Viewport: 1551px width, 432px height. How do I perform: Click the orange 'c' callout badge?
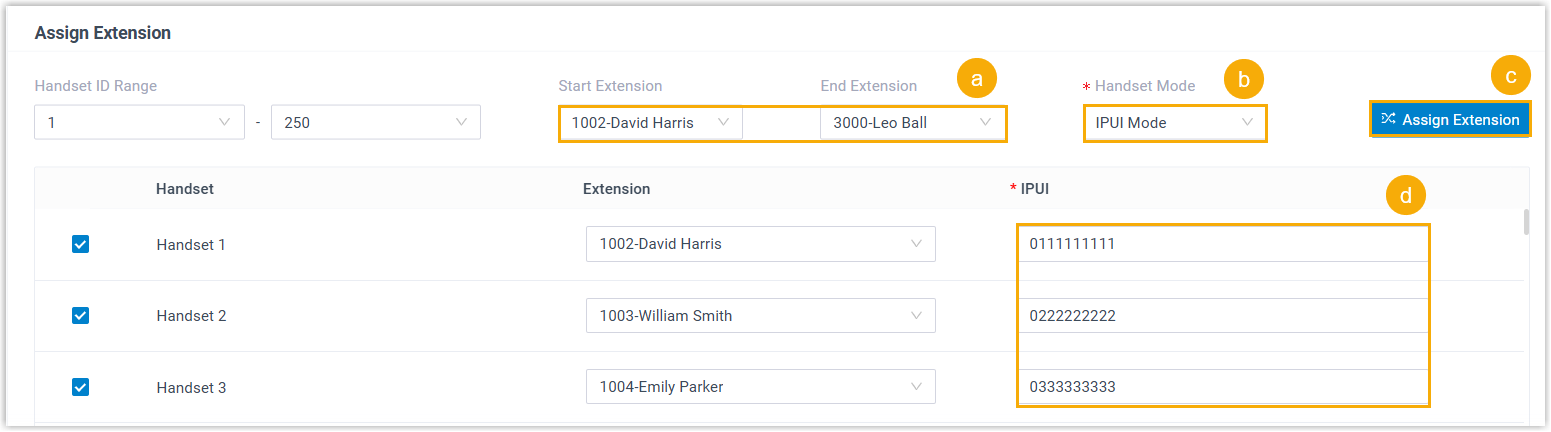(1510, 75)
